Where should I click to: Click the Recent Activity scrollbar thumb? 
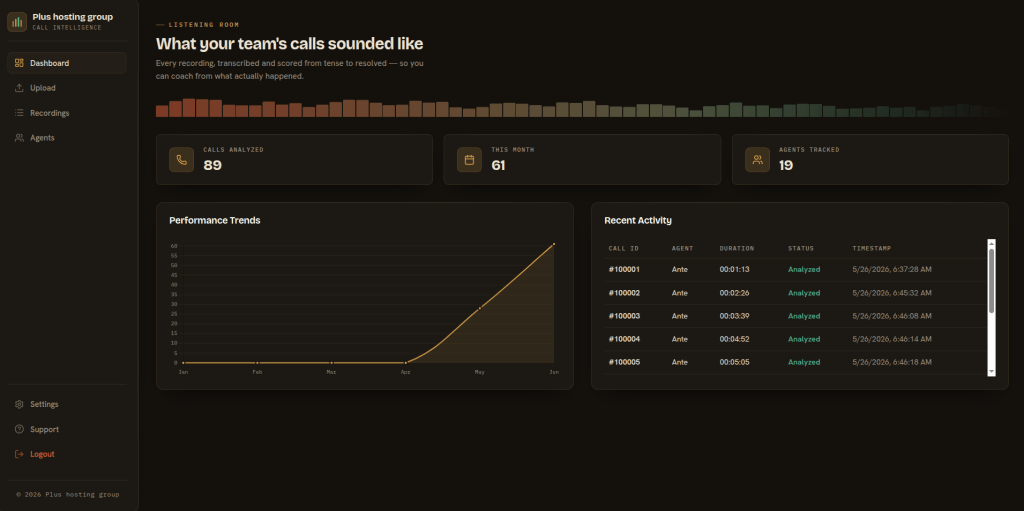(991, 280)
